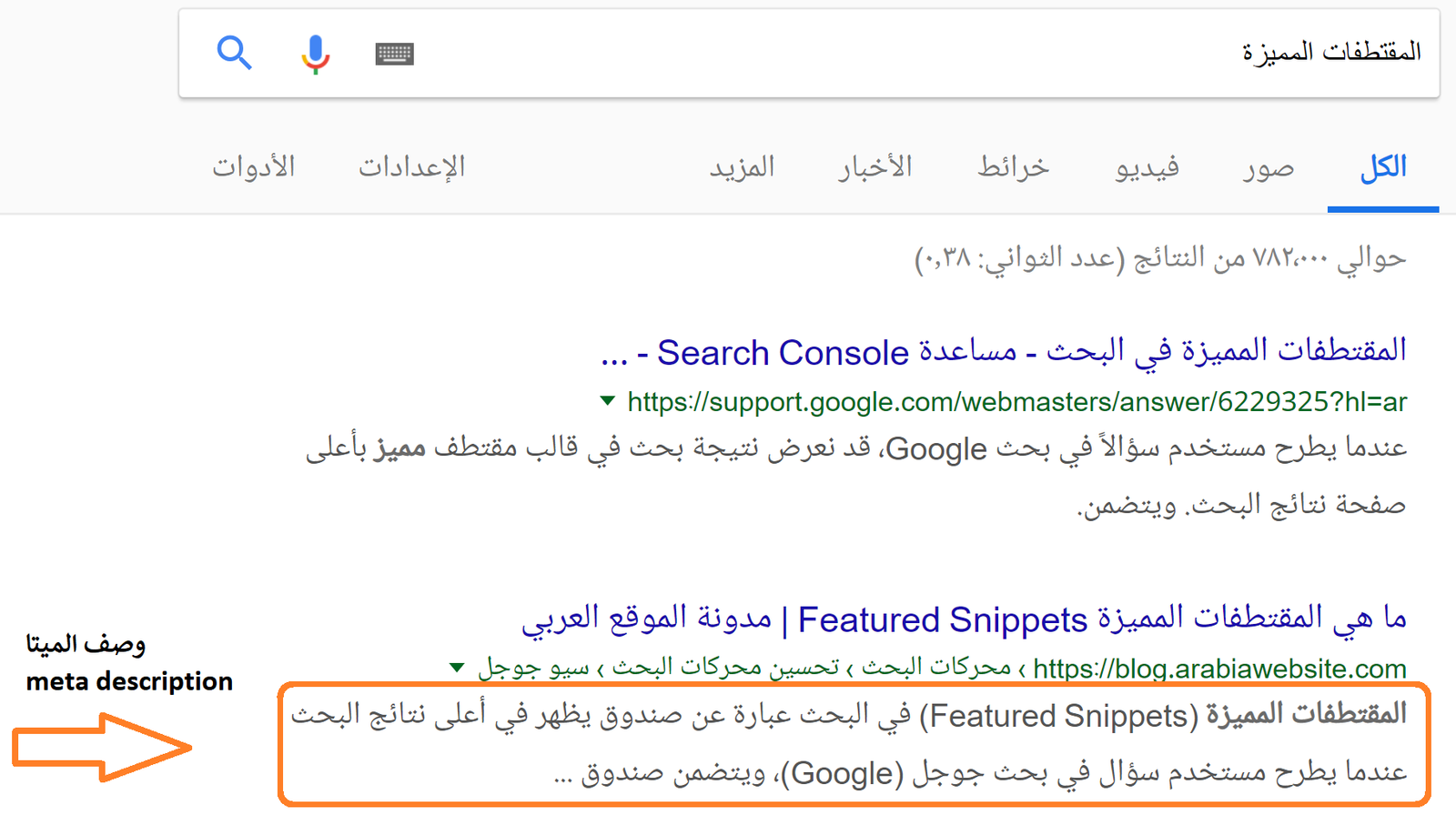Open the الأخبار (News) tab
1456x835 pixels.
coord(875,167)
